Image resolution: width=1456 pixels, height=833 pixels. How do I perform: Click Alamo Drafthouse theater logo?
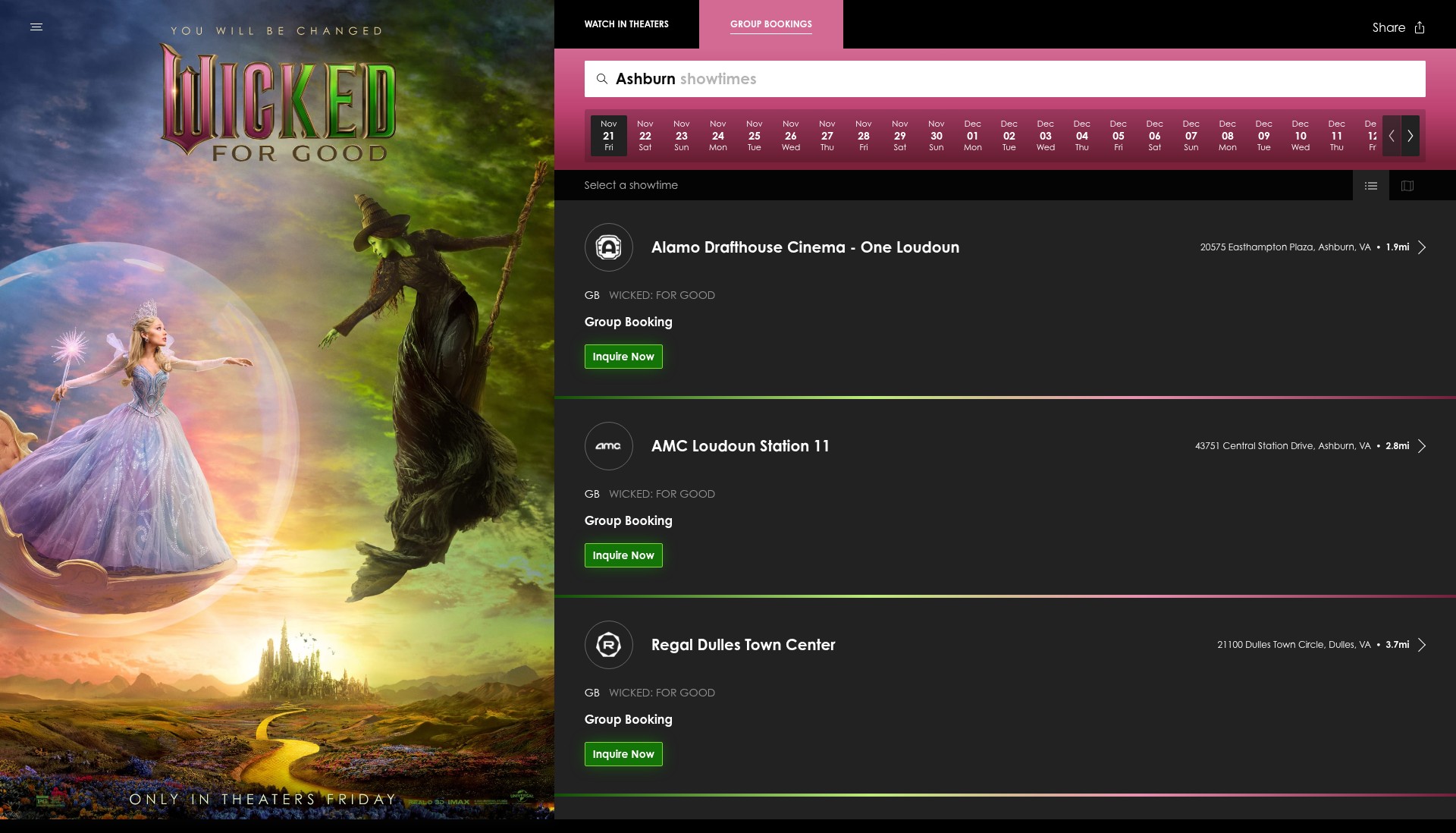(x=609, y=247)
